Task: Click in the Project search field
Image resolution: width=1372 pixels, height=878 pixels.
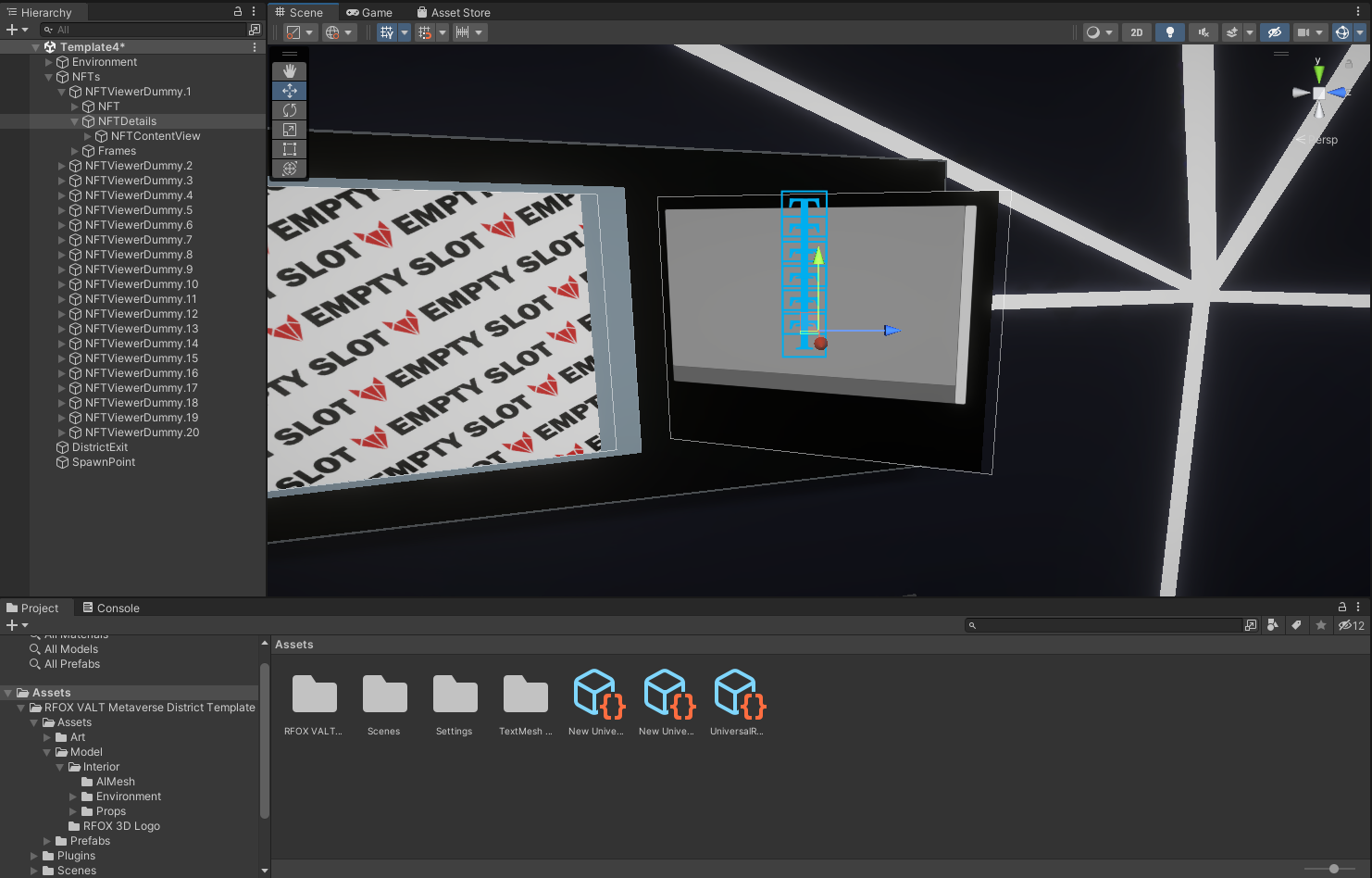Action: (1104, 625)
